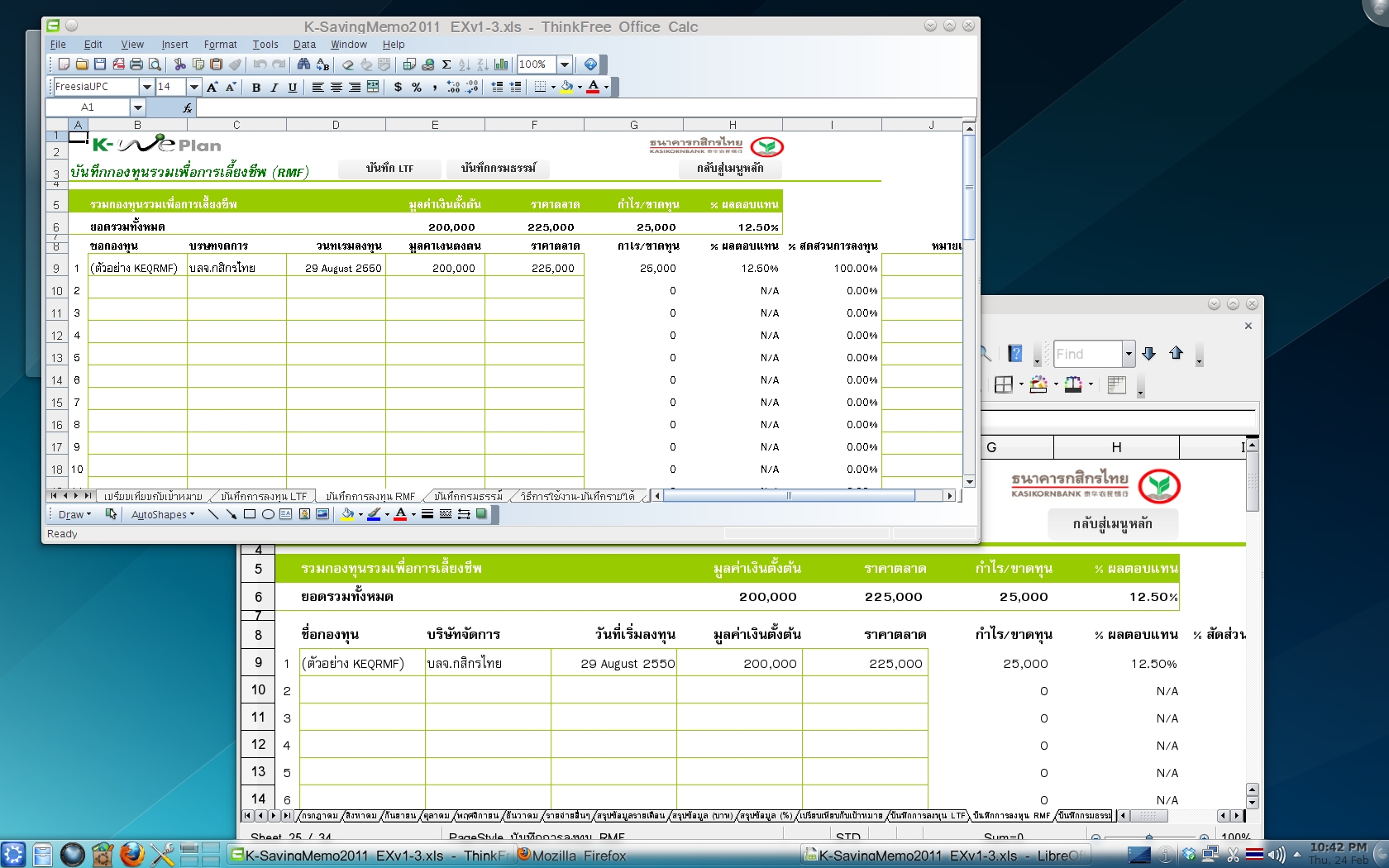Open the Format menu

click(x=220, y=45)
